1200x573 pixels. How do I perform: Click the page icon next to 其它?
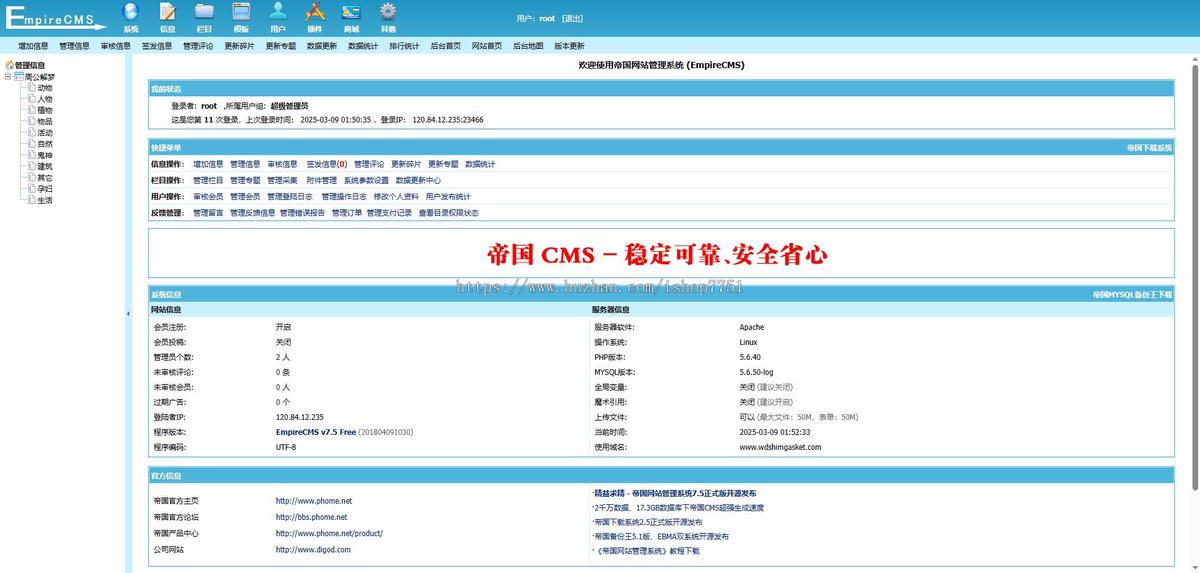tap(32, 178)
